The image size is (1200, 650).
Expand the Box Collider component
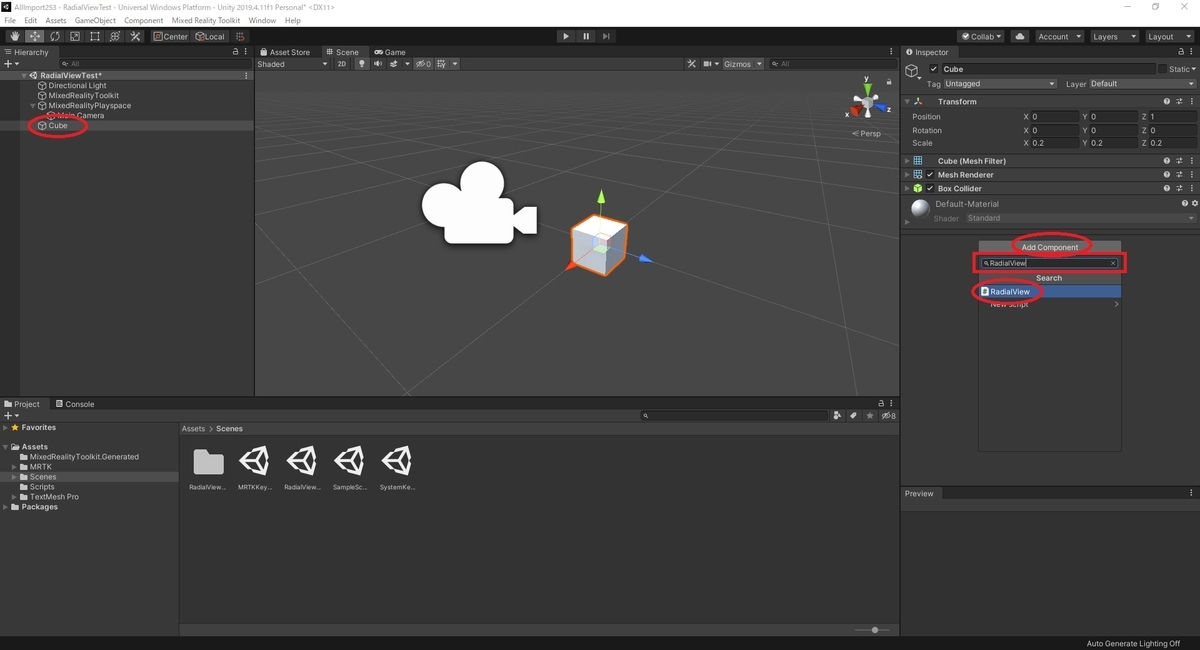click(x=907, y=188)
